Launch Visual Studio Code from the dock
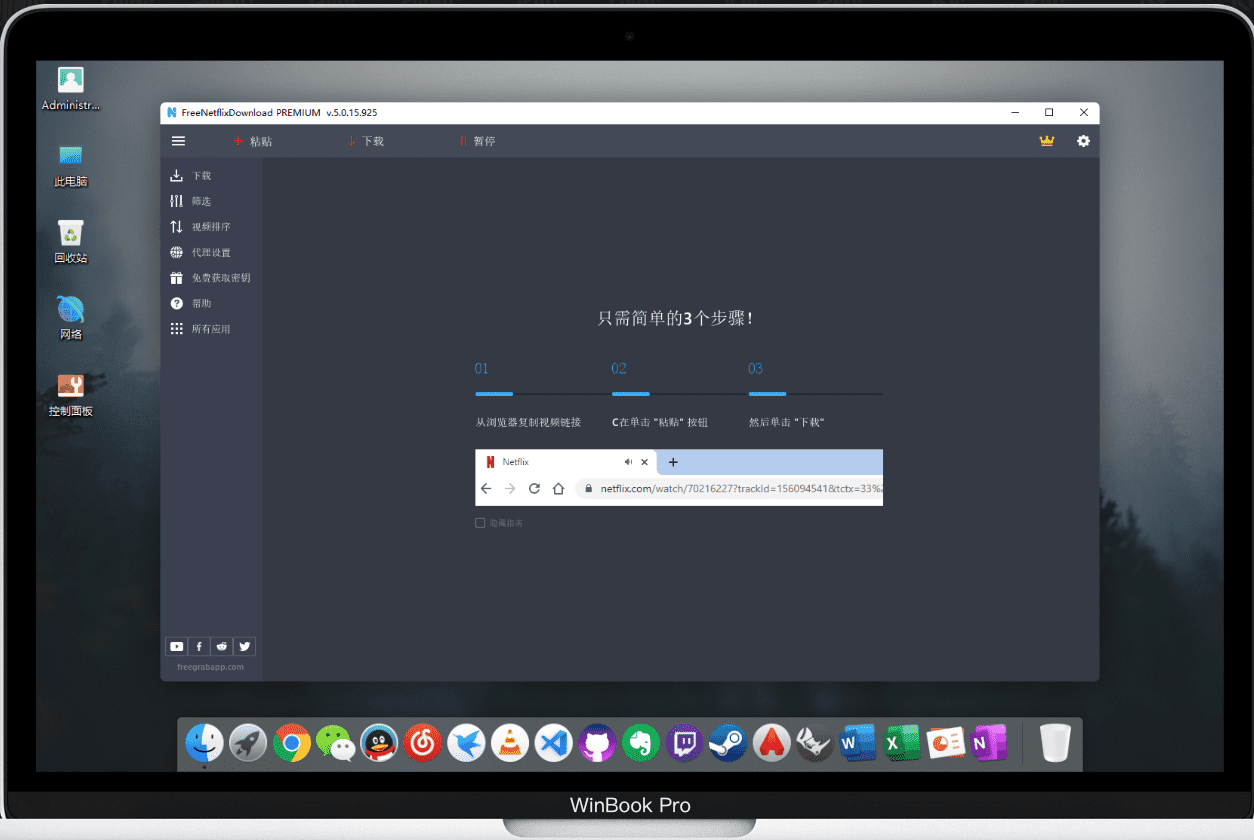 (553, 743)
